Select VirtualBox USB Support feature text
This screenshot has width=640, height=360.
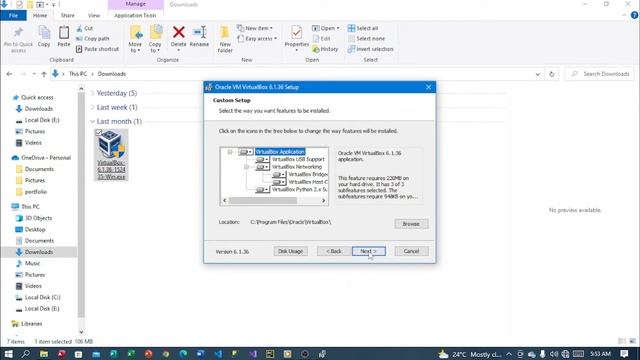298,159
